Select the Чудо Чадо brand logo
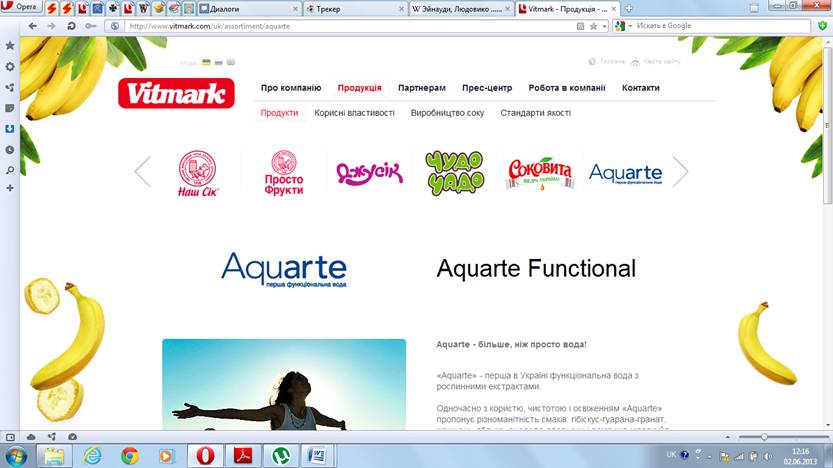 coord(455,173)
